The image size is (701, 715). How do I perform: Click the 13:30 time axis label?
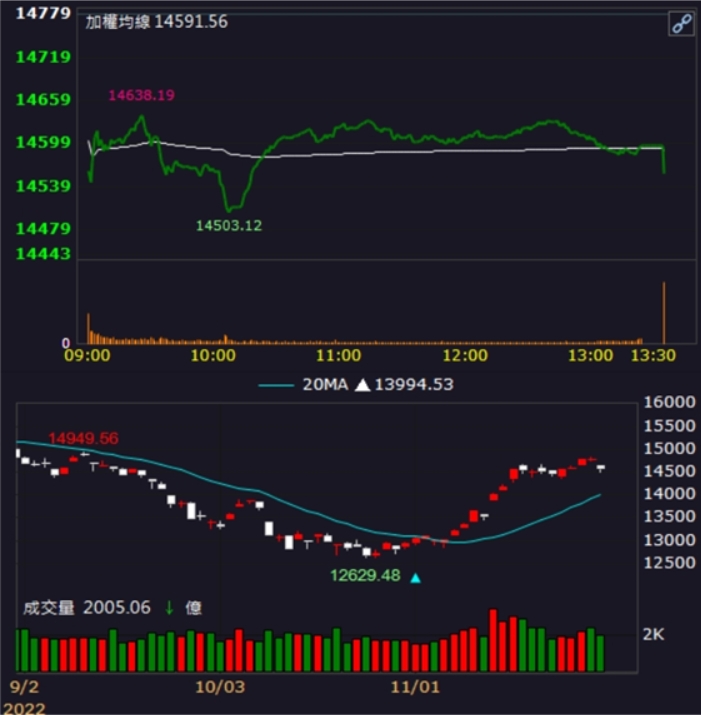coord(653,355)
